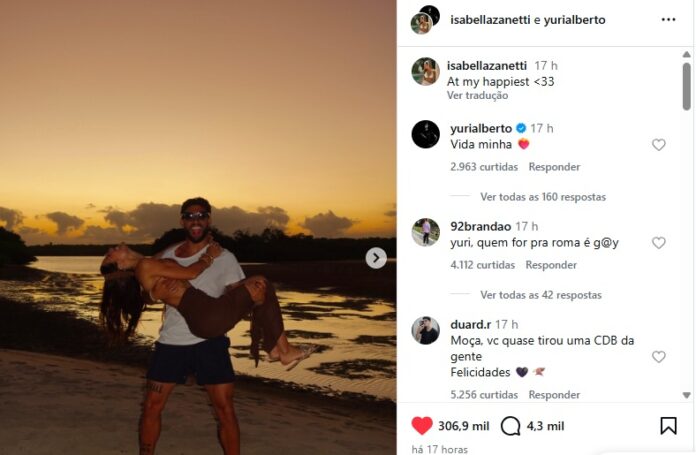
Task: Click duard.r's avatar thumbnail
Action: 425,330
